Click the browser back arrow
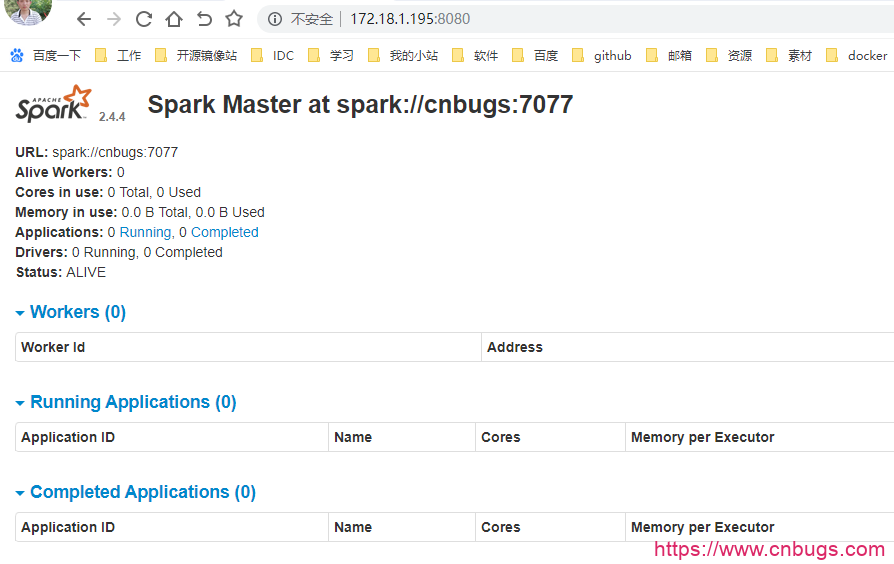Screen dimensions: 894x564 84,19
